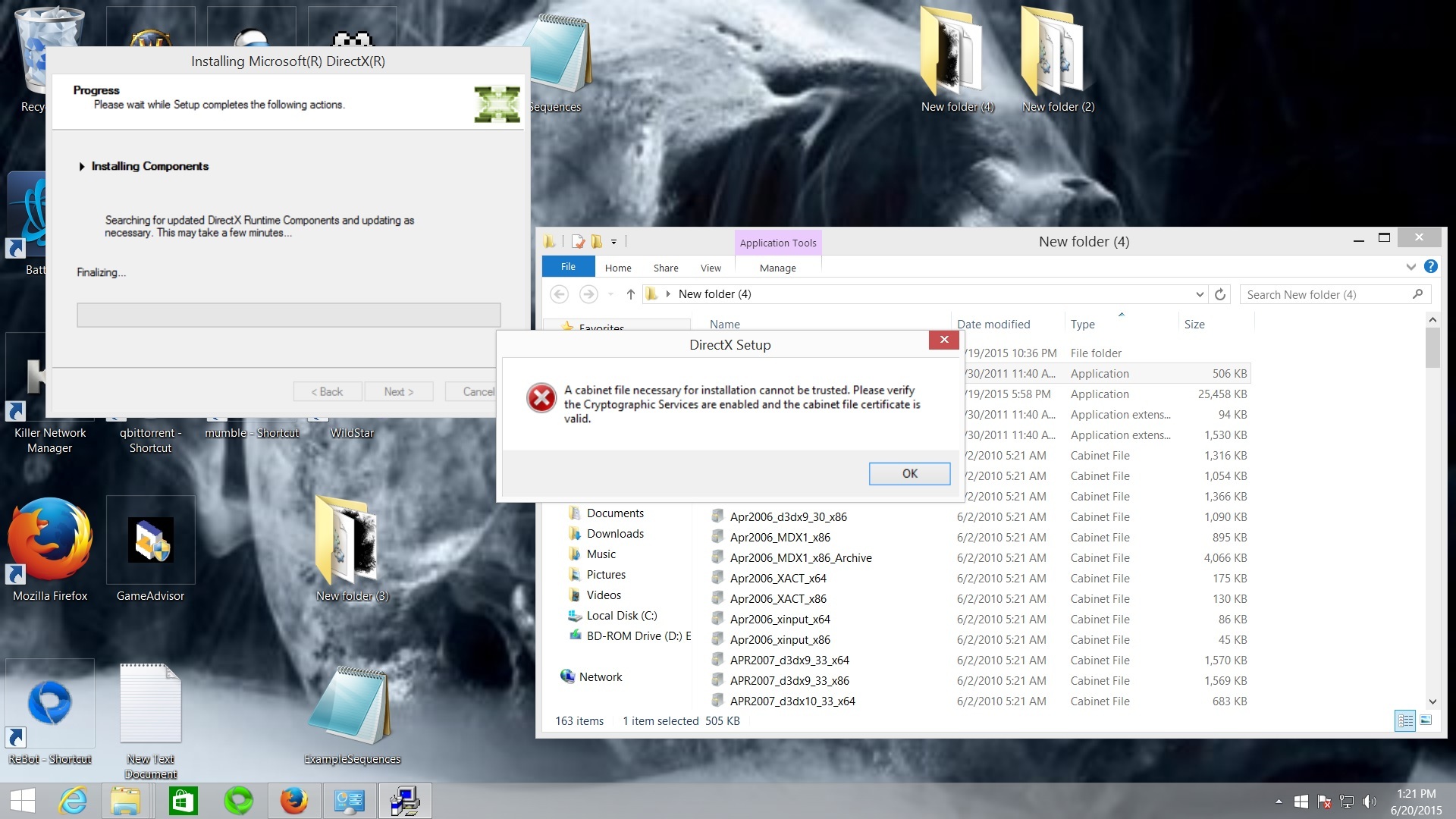
Task: Switch to details view using the bottom-right icon
Action: coord(1405,720)
